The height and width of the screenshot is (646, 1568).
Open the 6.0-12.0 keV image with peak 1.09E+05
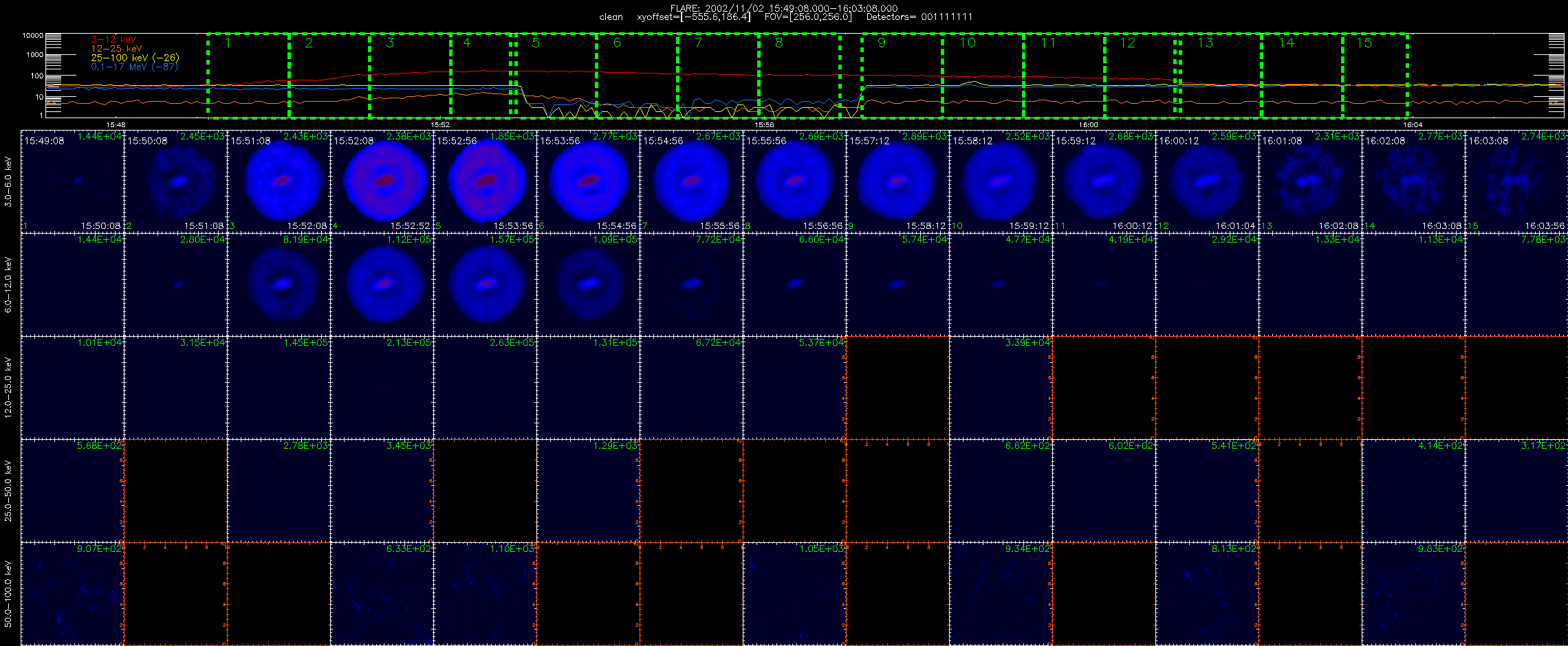tap(589, 285)
